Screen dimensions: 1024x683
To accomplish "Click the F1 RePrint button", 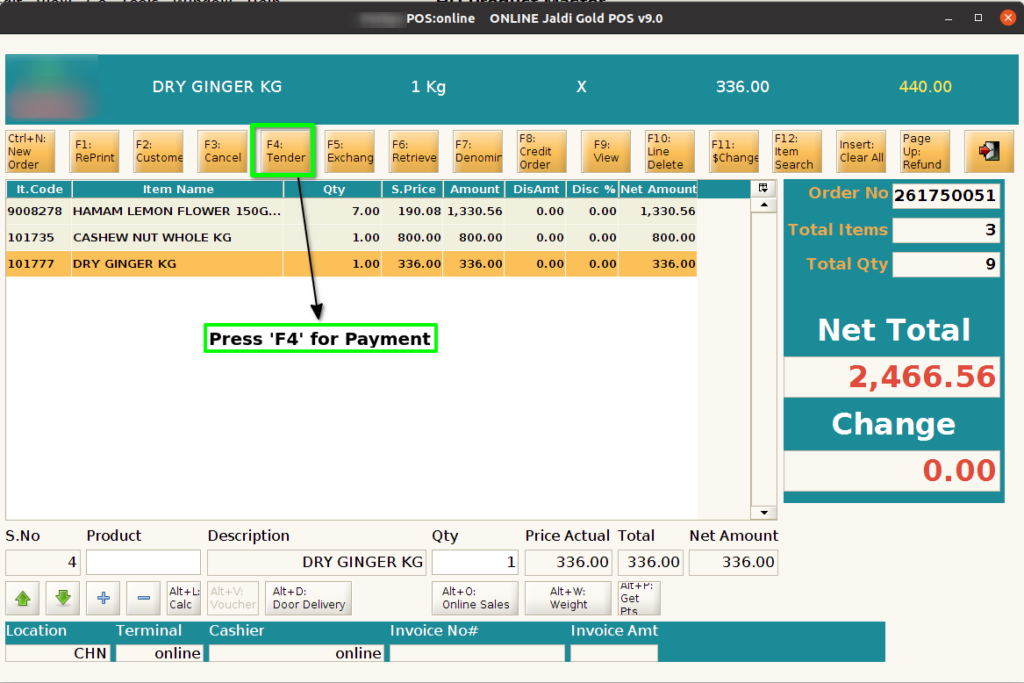I will coord(94,151).
